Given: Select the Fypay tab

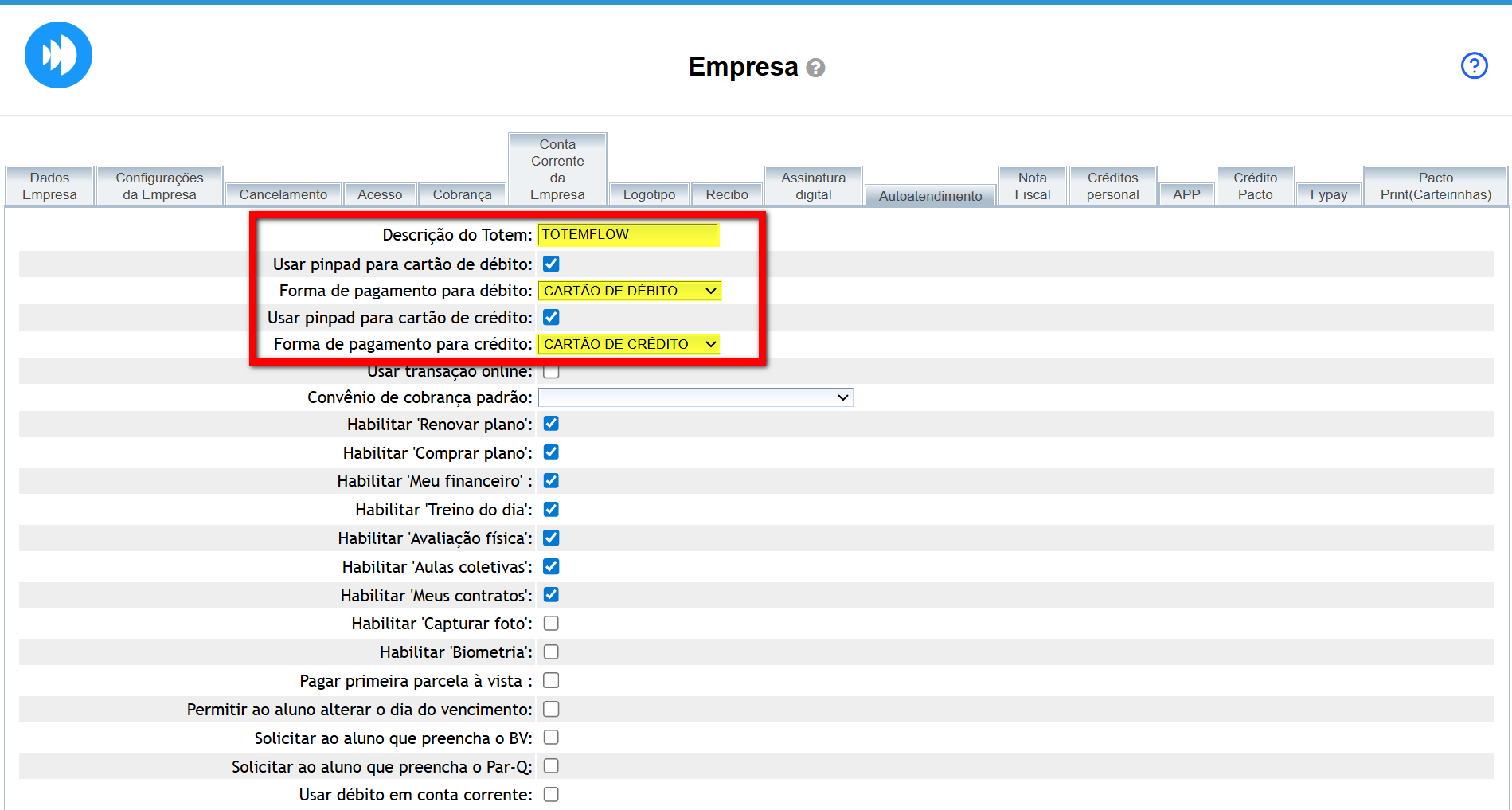Looking at the screenshot, I should [x=1328, y=194].
